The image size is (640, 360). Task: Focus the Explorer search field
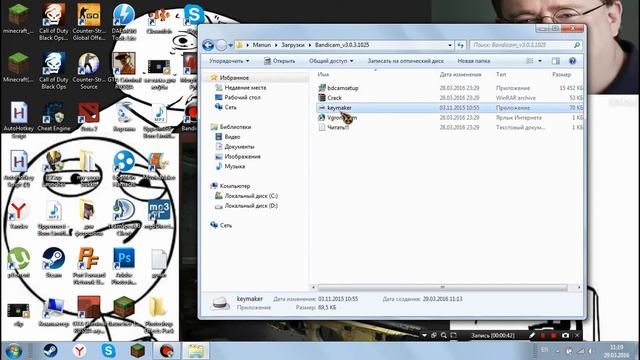tap(525, 45)
